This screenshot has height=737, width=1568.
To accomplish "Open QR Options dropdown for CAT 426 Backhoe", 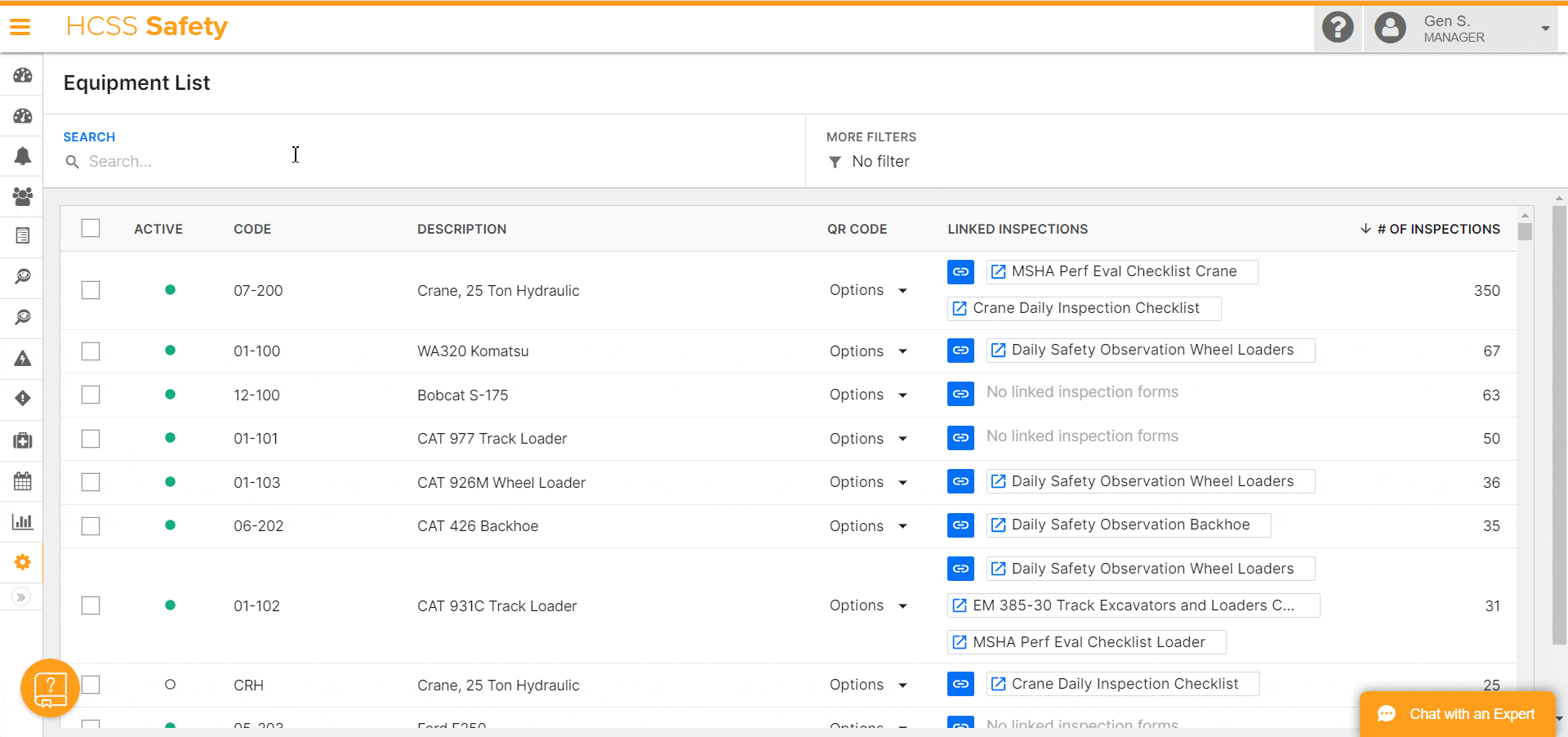I will (868, 526).
